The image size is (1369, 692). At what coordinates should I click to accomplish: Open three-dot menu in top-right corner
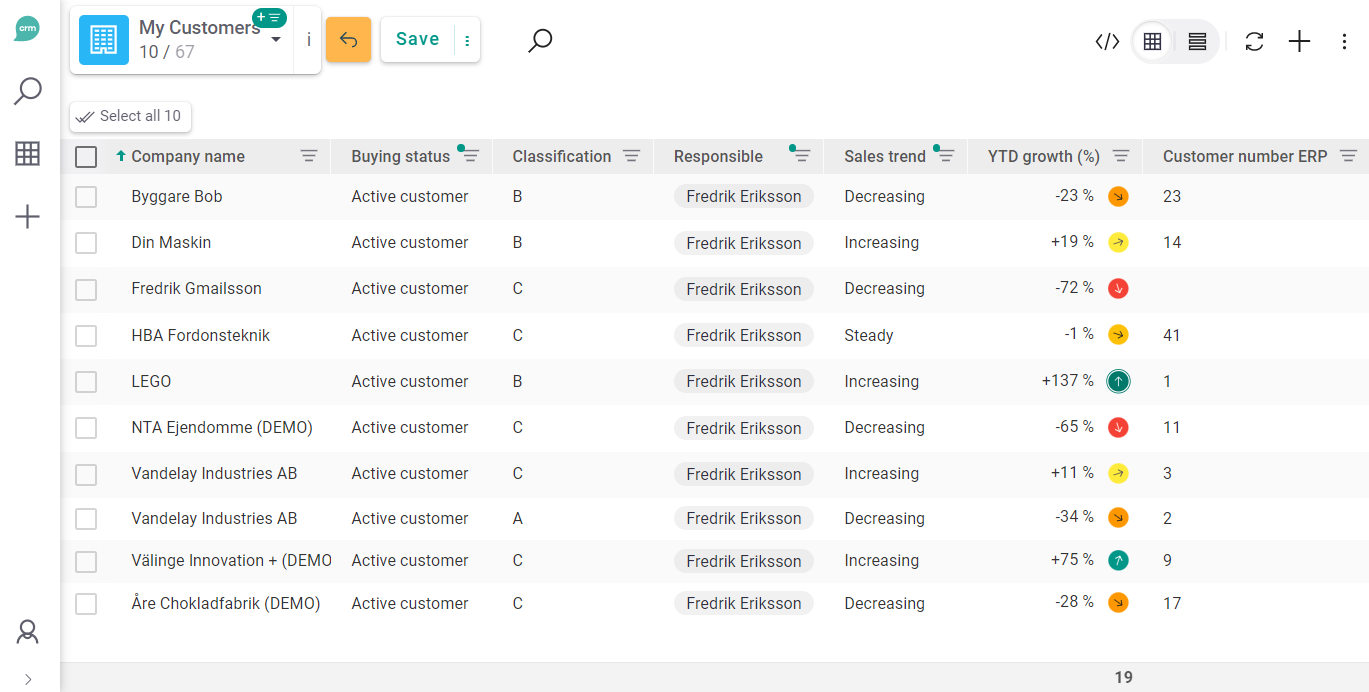coord(1344,42)
